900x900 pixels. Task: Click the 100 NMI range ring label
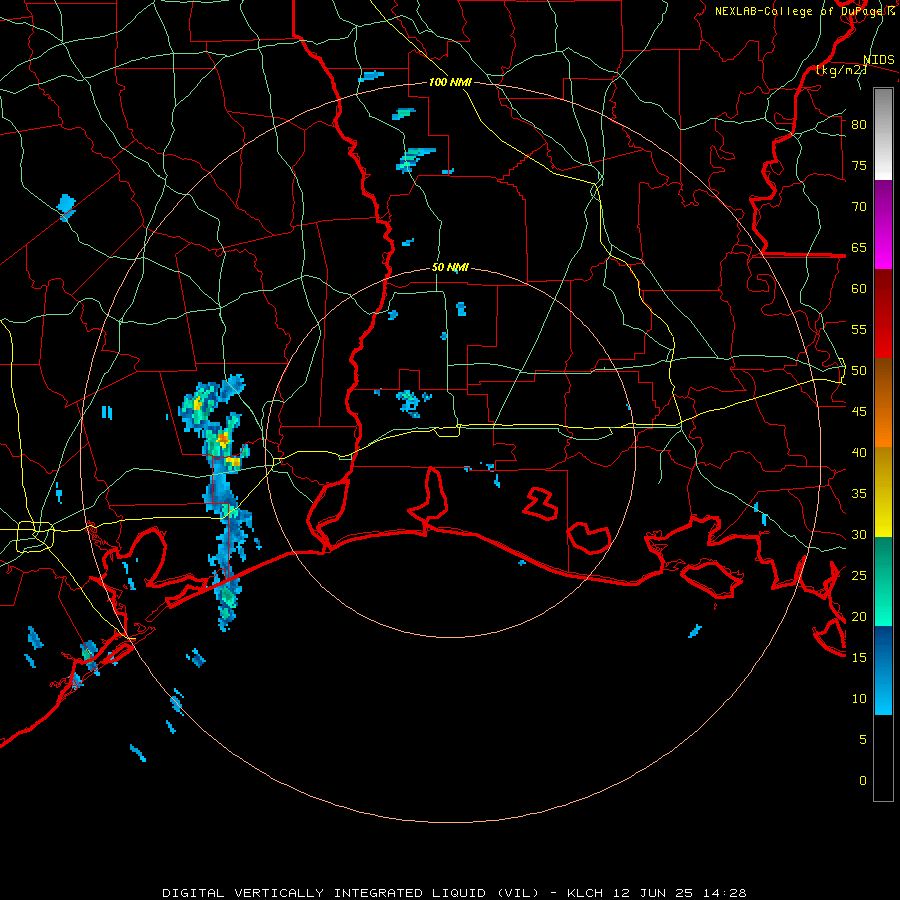(450, 82)
